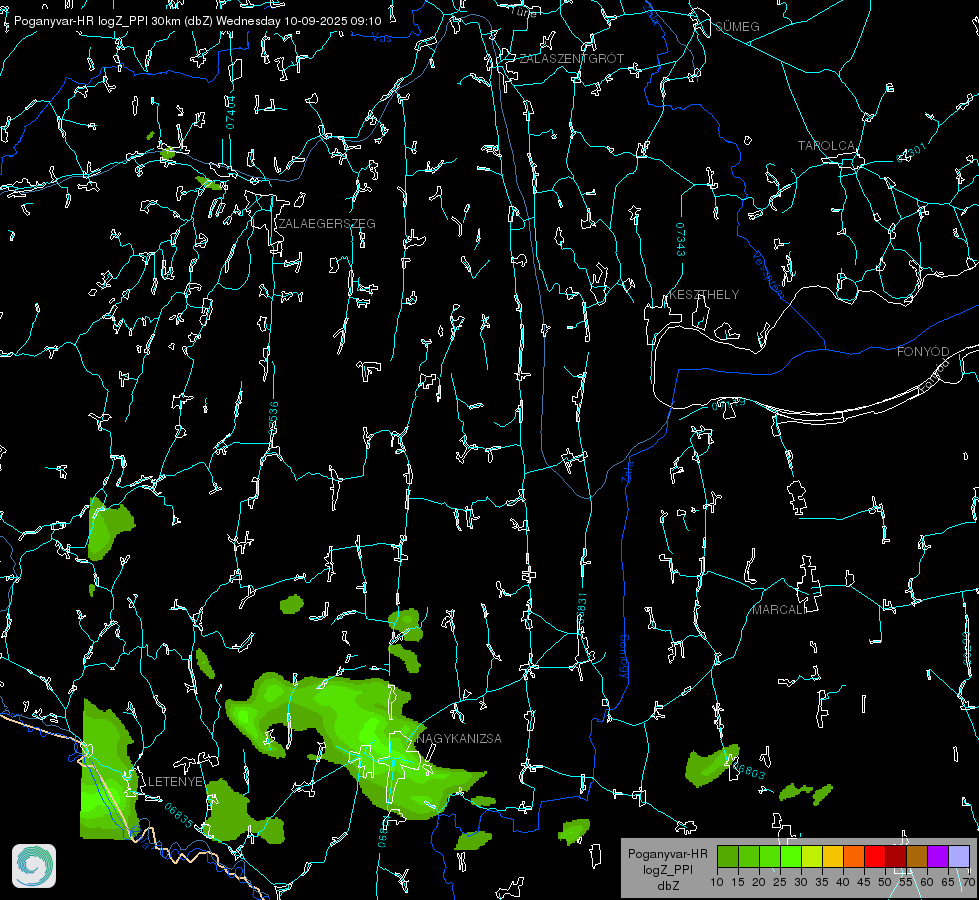Click the NAGYKANIZSA city label
This screenshot has height=900, width=979.
click(x=459, y=739)
